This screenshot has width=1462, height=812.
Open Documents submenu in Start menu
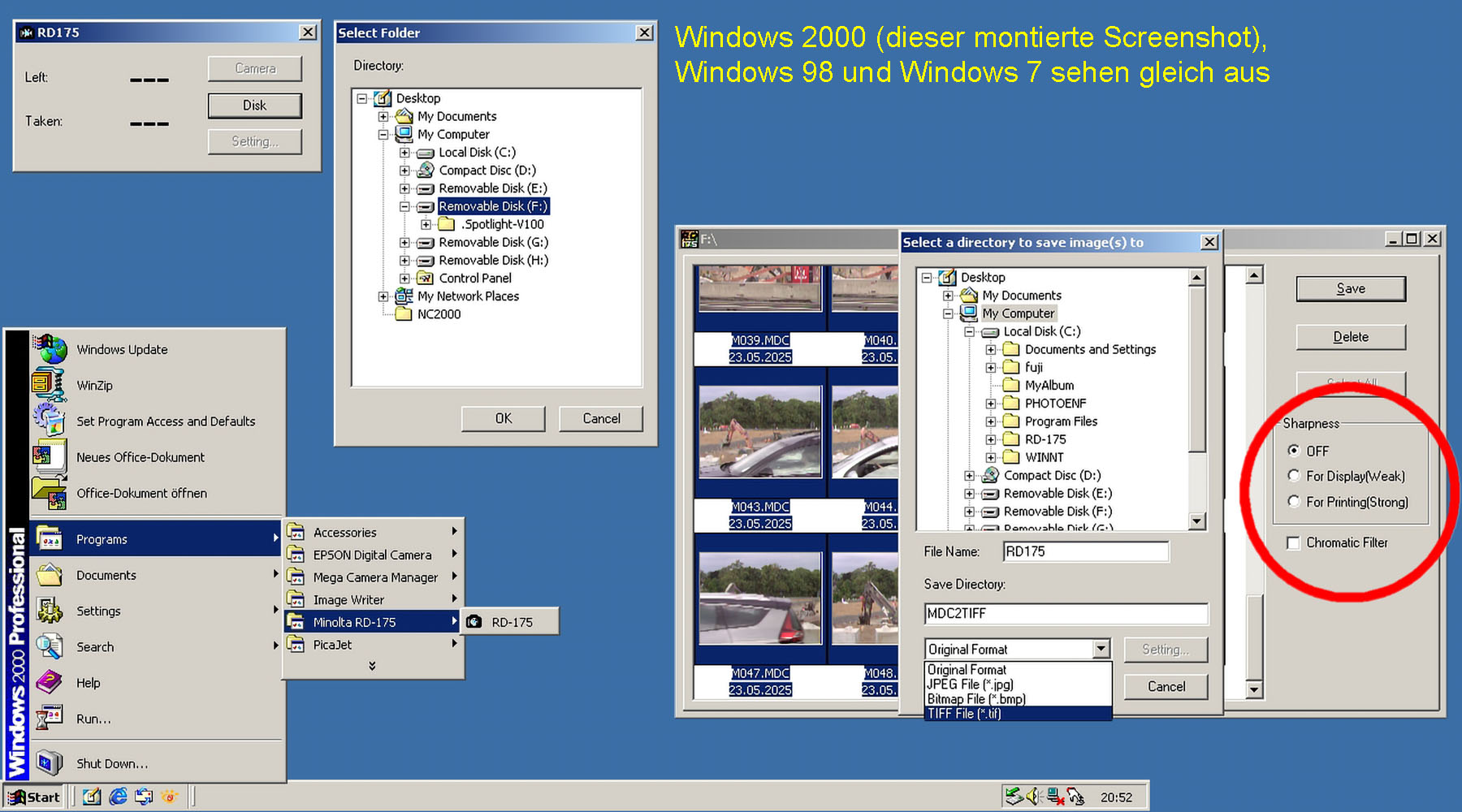[x=158, y=575]
